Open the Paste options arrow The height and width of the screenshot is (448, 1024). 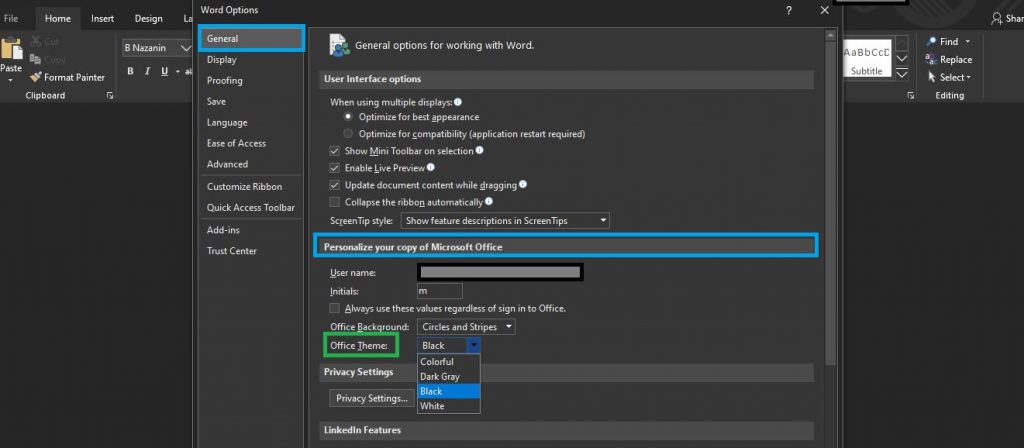10,80
